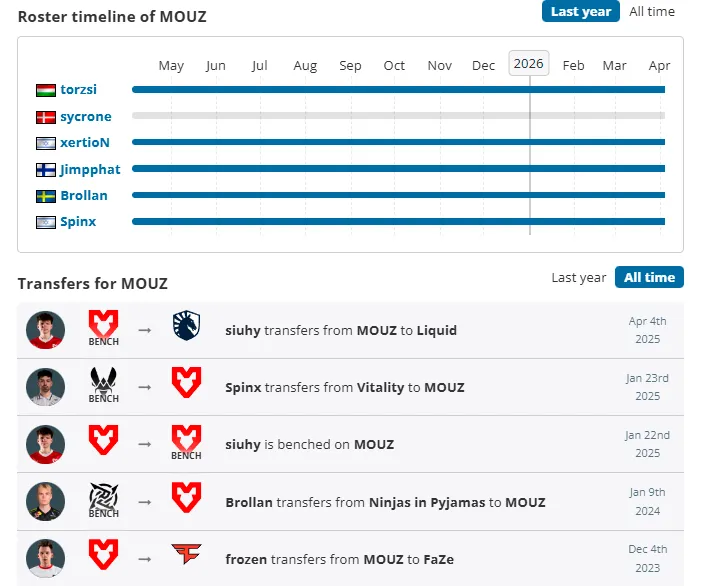Click the Vitality bench logo
702x586 pixels.
(x=103, y=385)
